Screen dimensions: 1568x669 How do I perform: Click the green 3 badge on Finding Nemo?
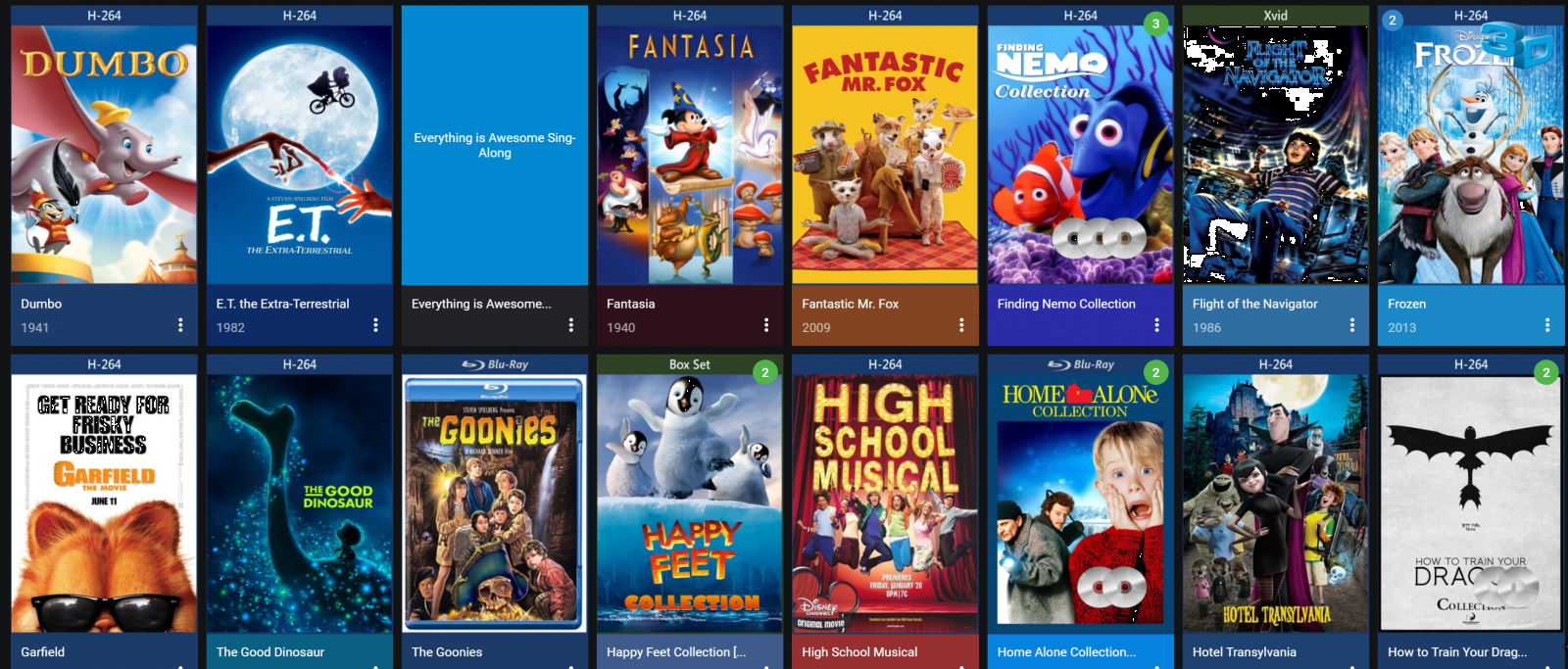(x=1156, y=24)
